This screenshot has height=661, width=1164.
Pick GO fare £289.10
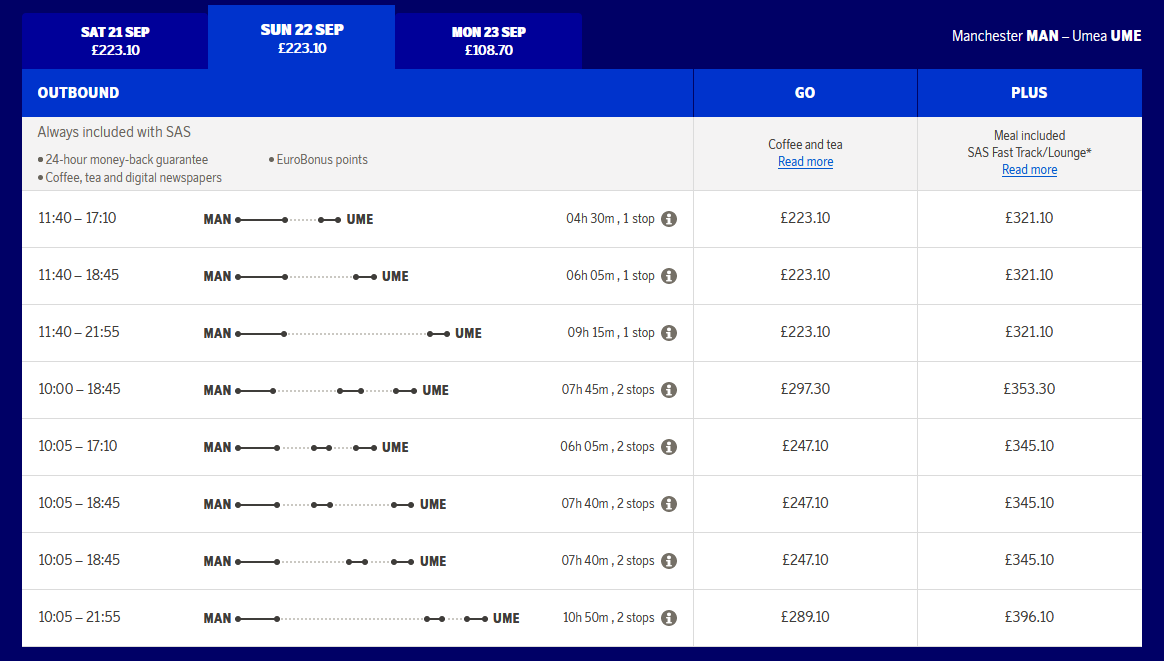pos(805,617)
